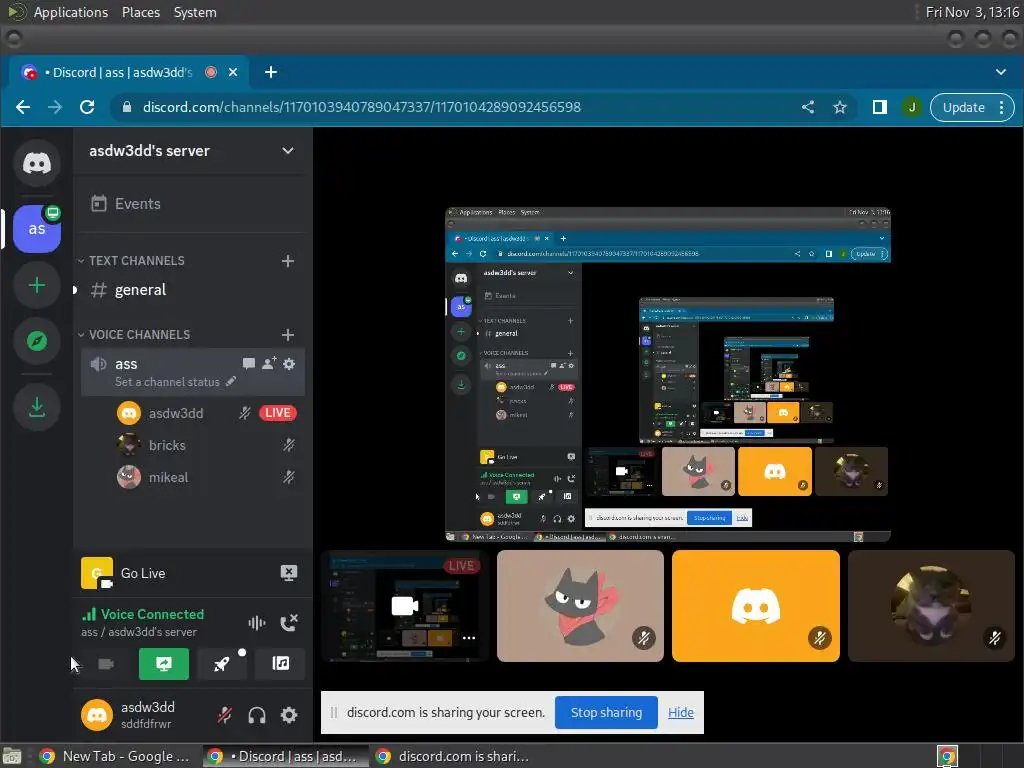Open the soundboard icon

point(281,664)
